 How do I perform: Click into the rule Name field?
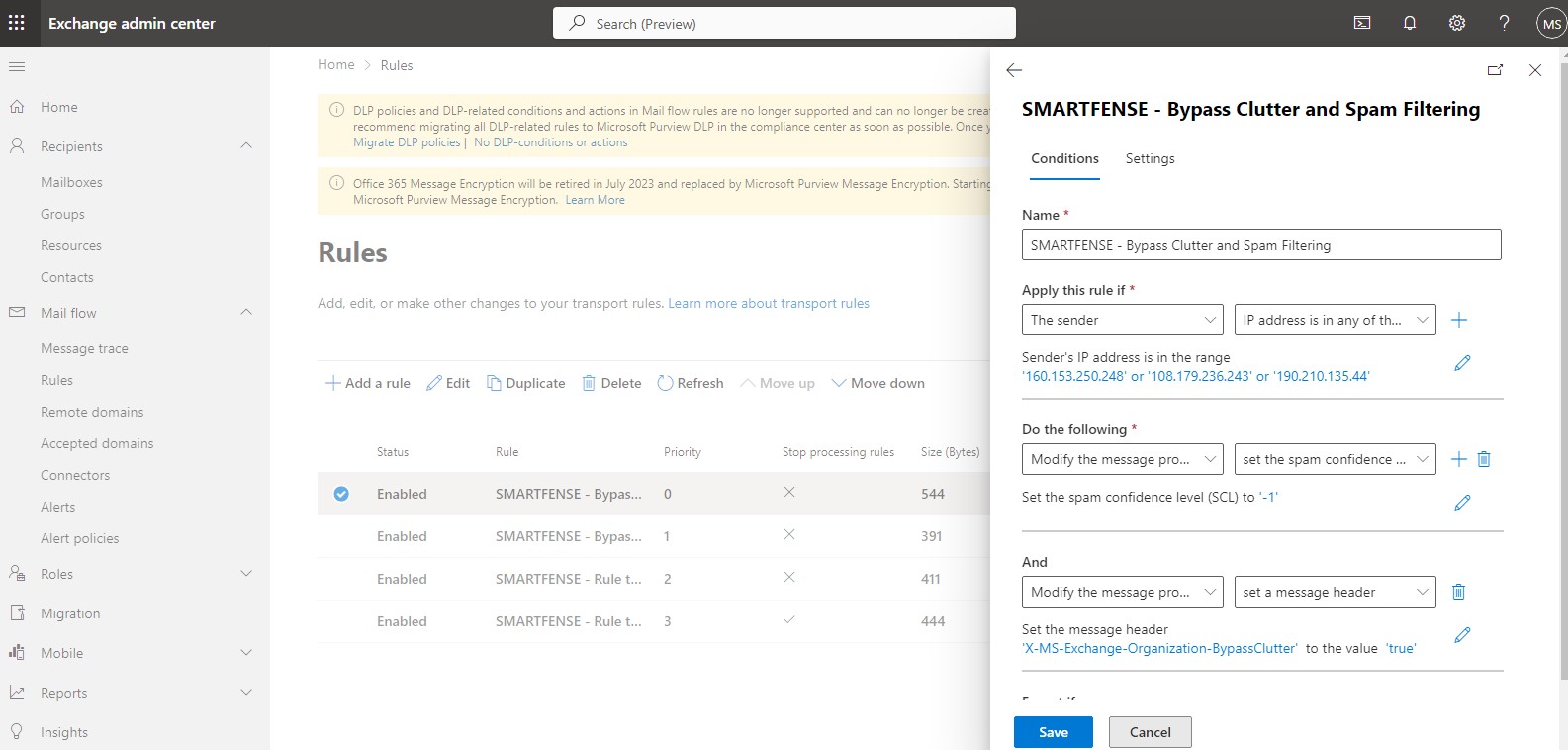click(1261, 245)
